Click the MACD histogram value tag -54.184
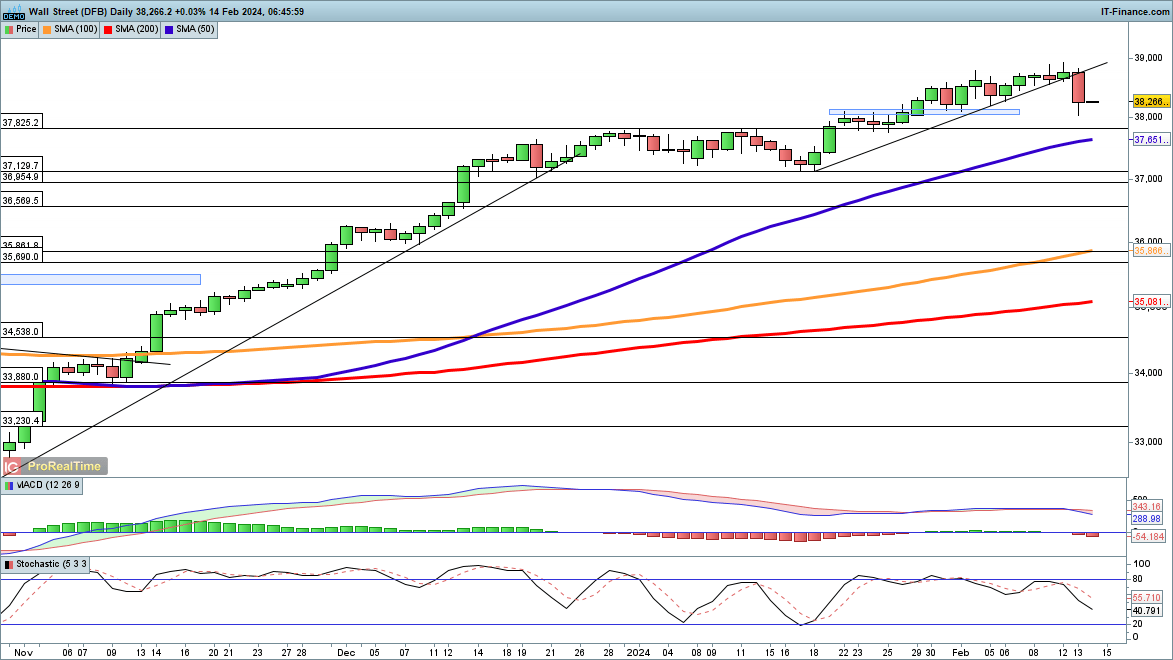Image resolution: width=1173 pixels, height=660 pixels. 1148,537
